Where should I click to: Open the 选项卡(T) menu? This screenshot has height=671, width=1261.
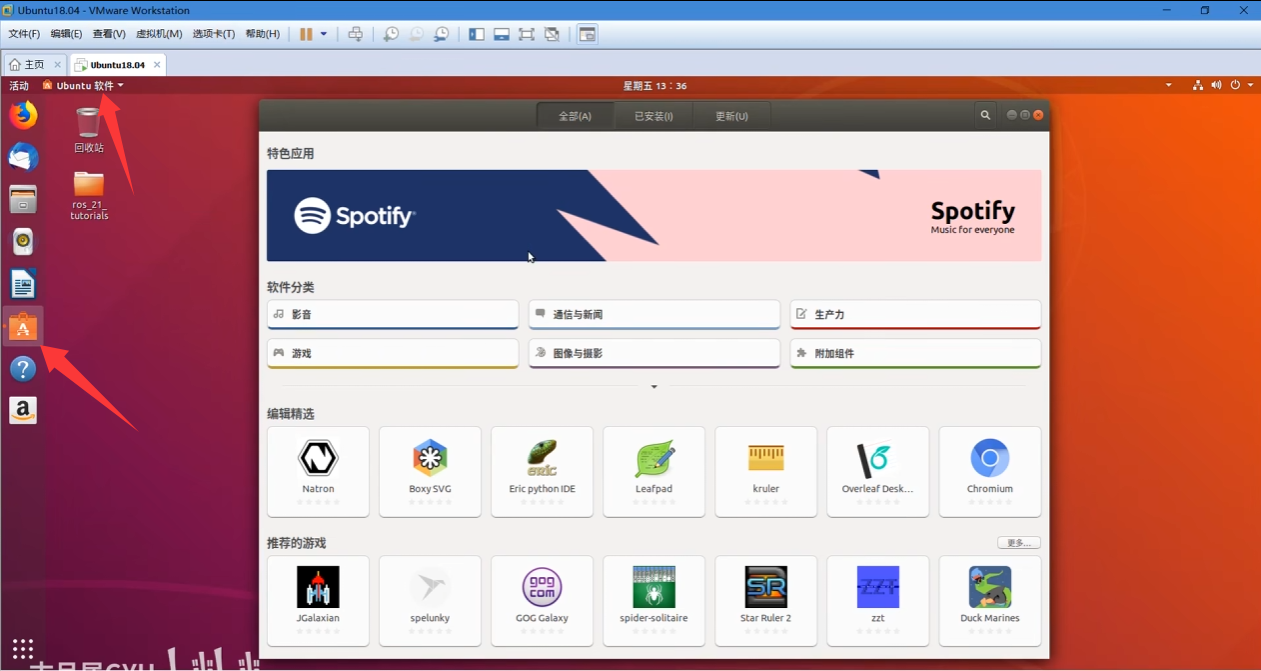(213, 34)
